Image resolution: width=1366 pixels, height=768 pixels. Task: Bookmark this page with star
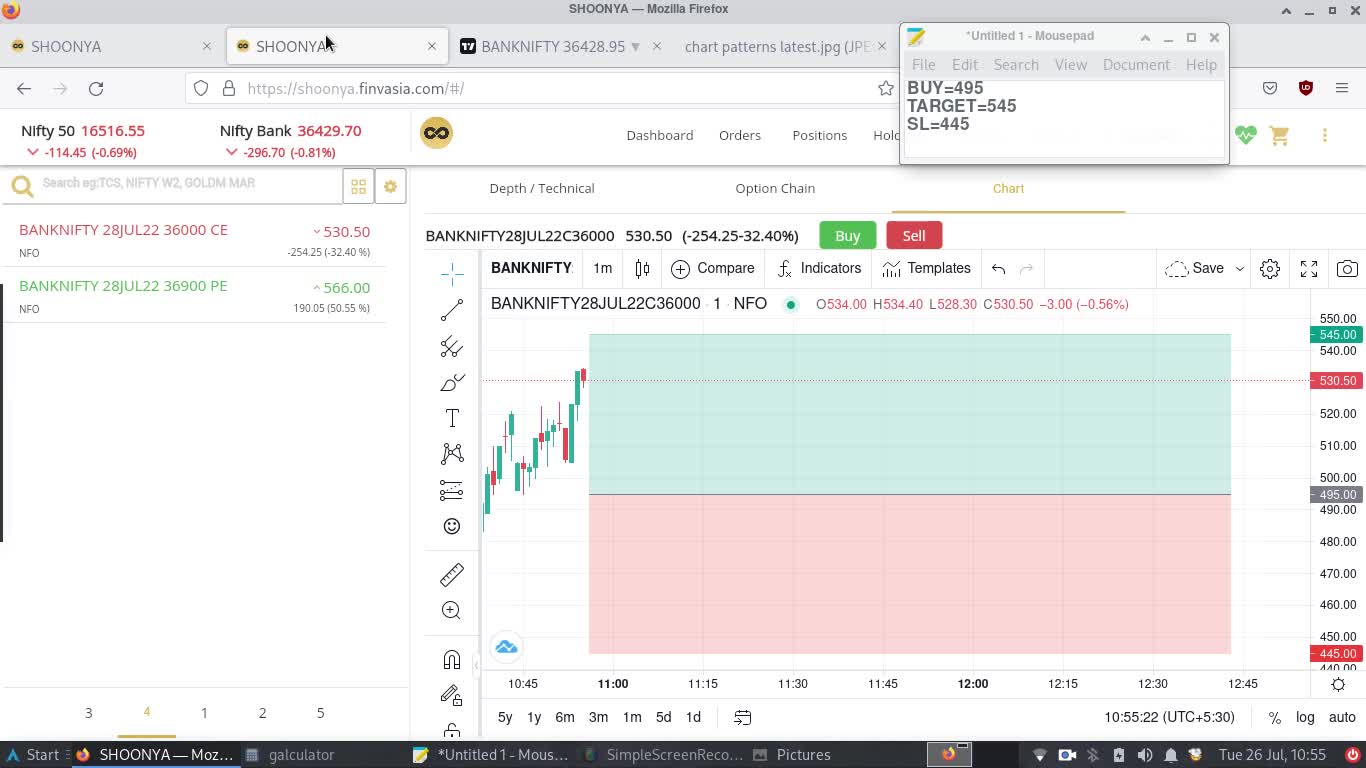tap(885, 88)
